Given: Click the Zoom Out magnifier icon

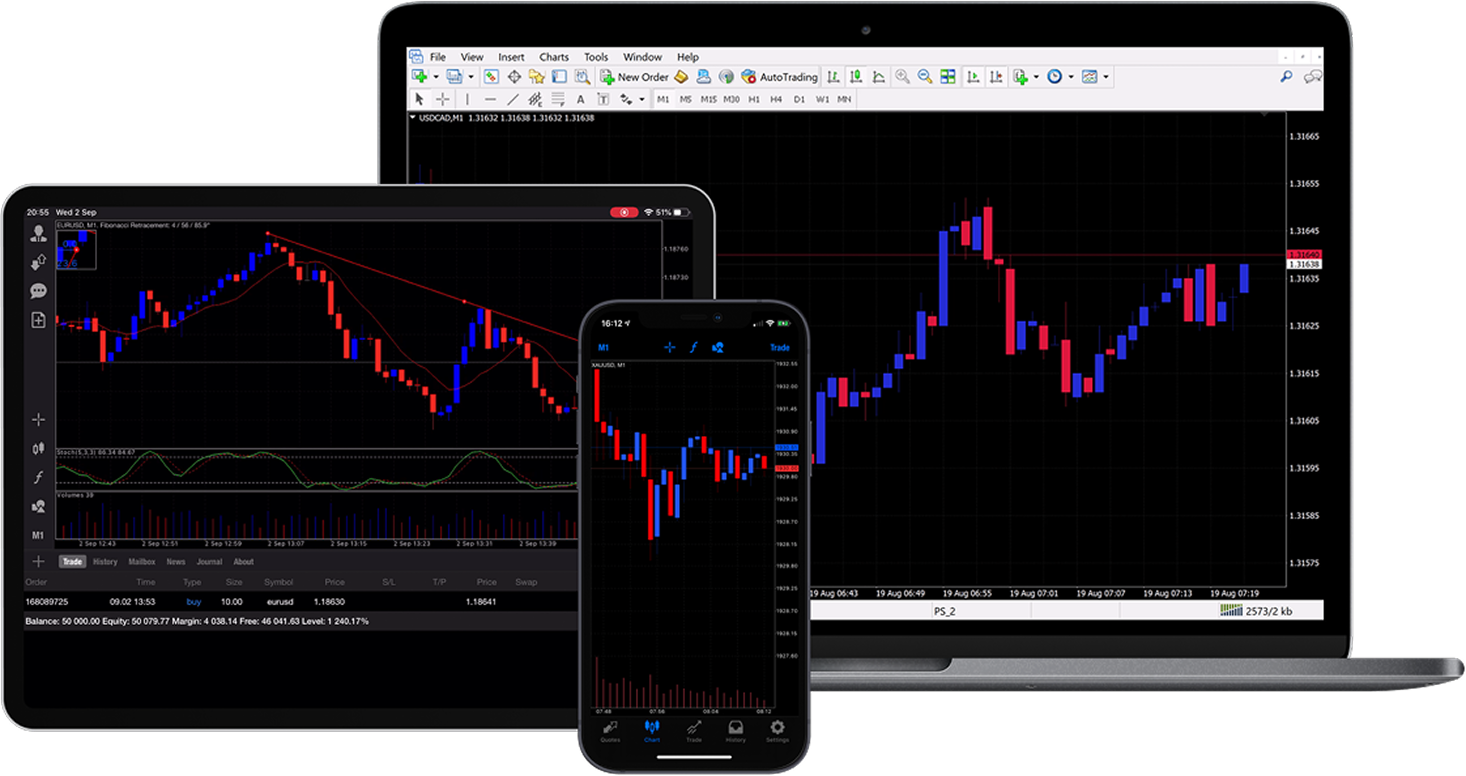Looking at the screenshot, I should [926, 76].
